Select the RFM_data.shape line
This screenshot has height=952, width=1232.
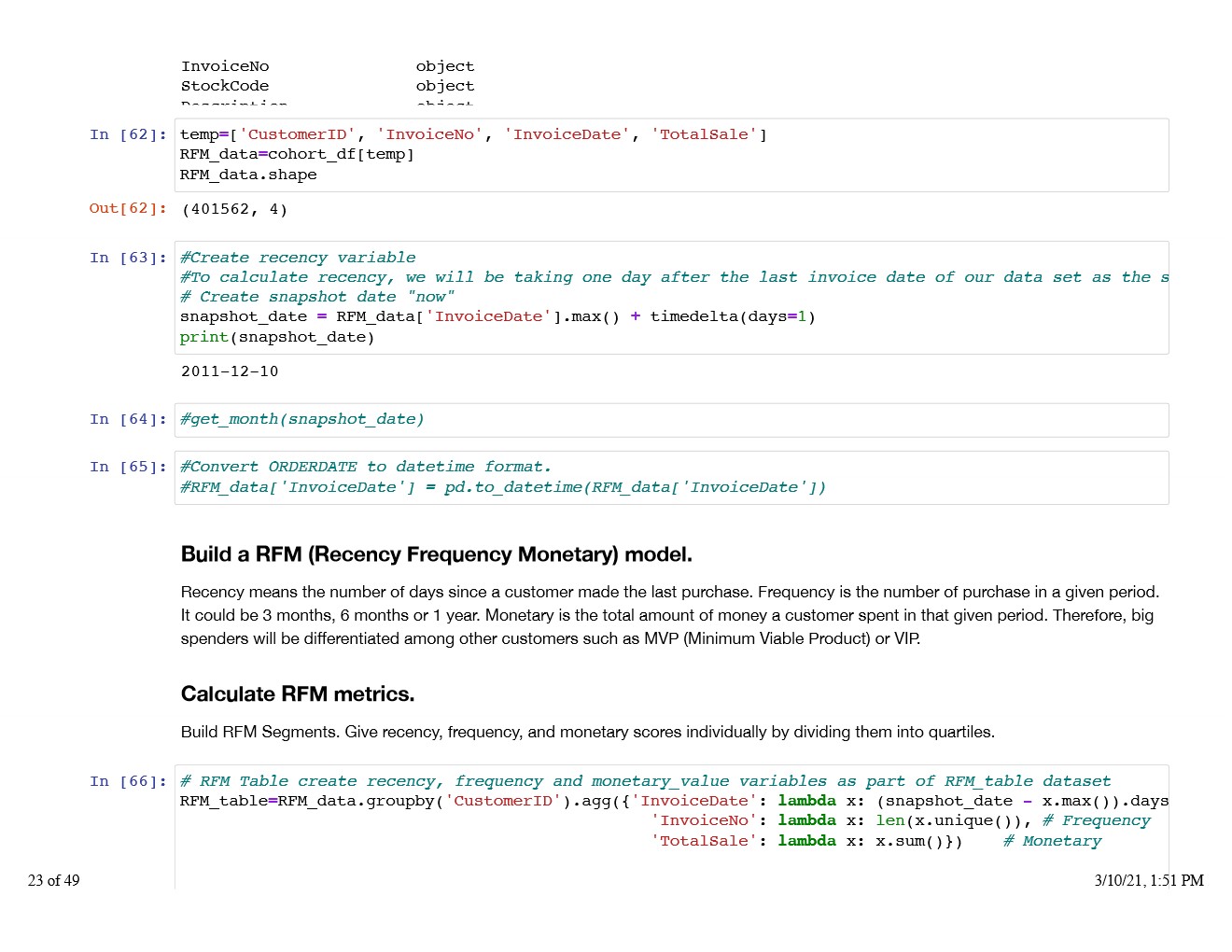[248, 175]
